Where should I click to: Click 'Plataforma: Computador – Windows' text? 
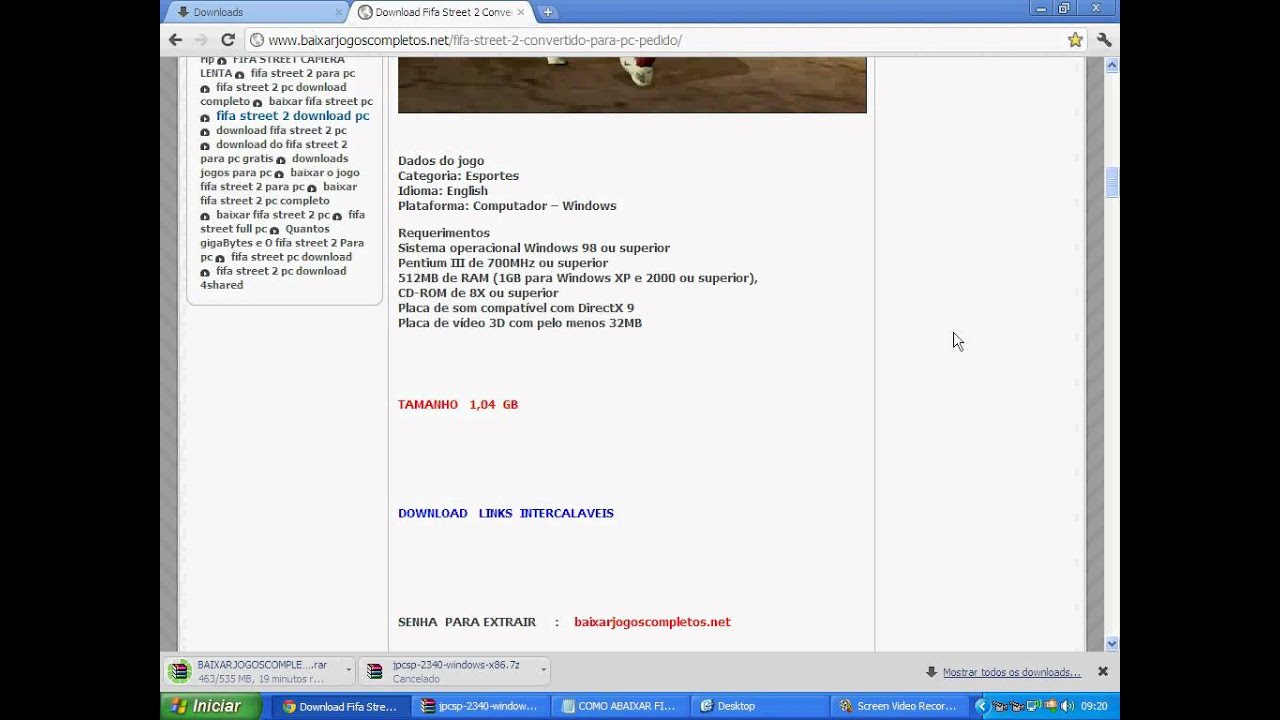[x=507, y=206]
